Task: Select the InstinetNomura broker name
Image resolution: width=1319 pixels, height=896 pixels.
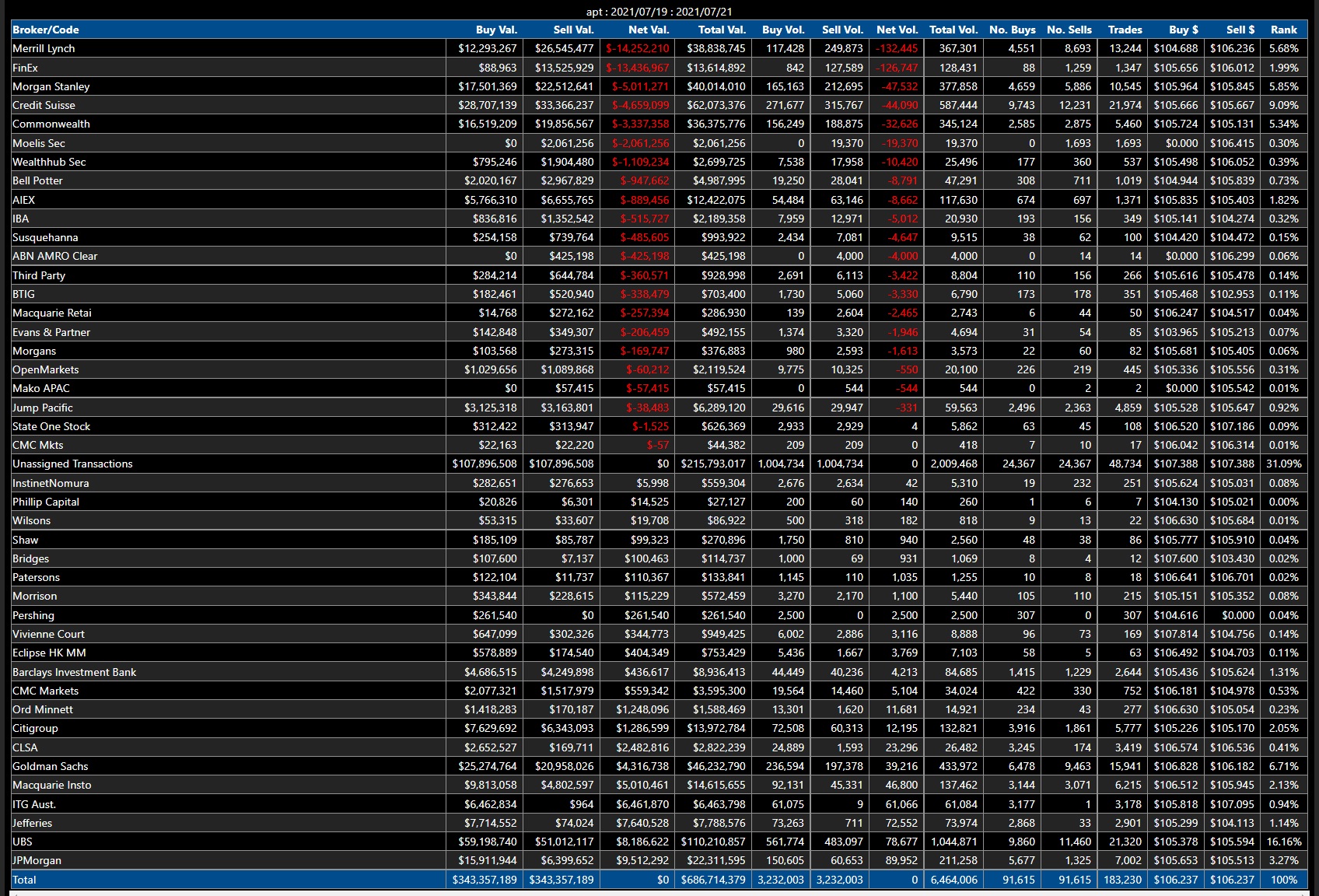Action: 51,483
